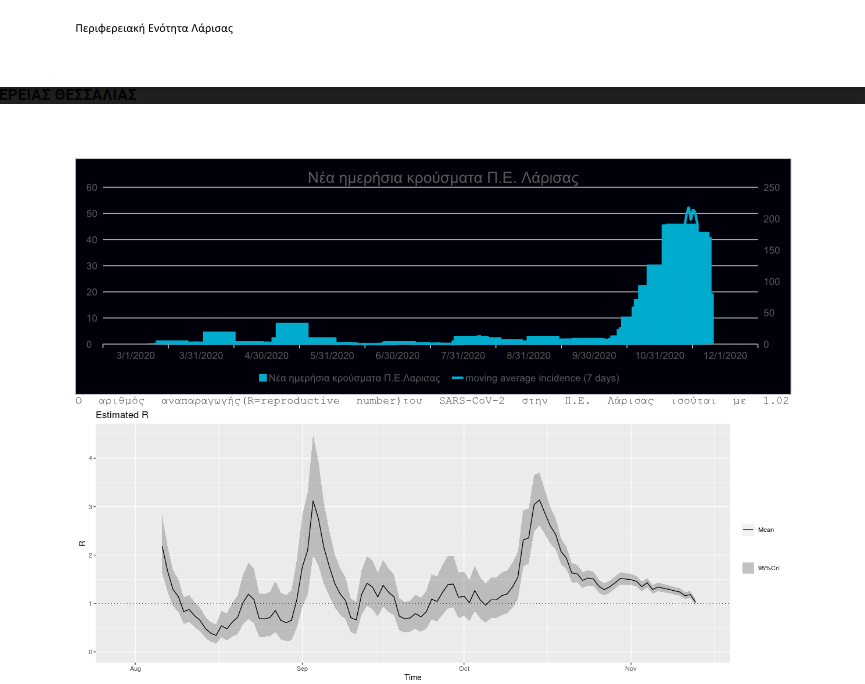Select the Aug tick label on R plot

[136, 668]
